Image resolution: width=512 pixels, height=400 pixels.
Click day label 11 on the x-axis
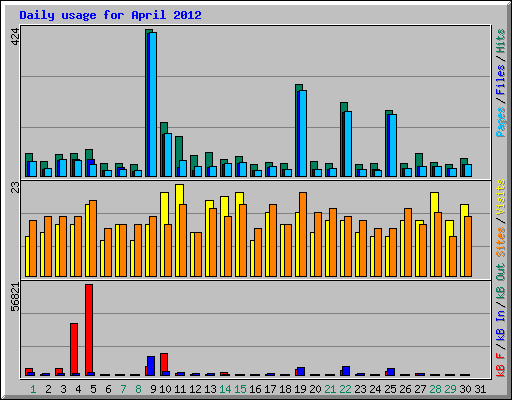tap(180, 389)
